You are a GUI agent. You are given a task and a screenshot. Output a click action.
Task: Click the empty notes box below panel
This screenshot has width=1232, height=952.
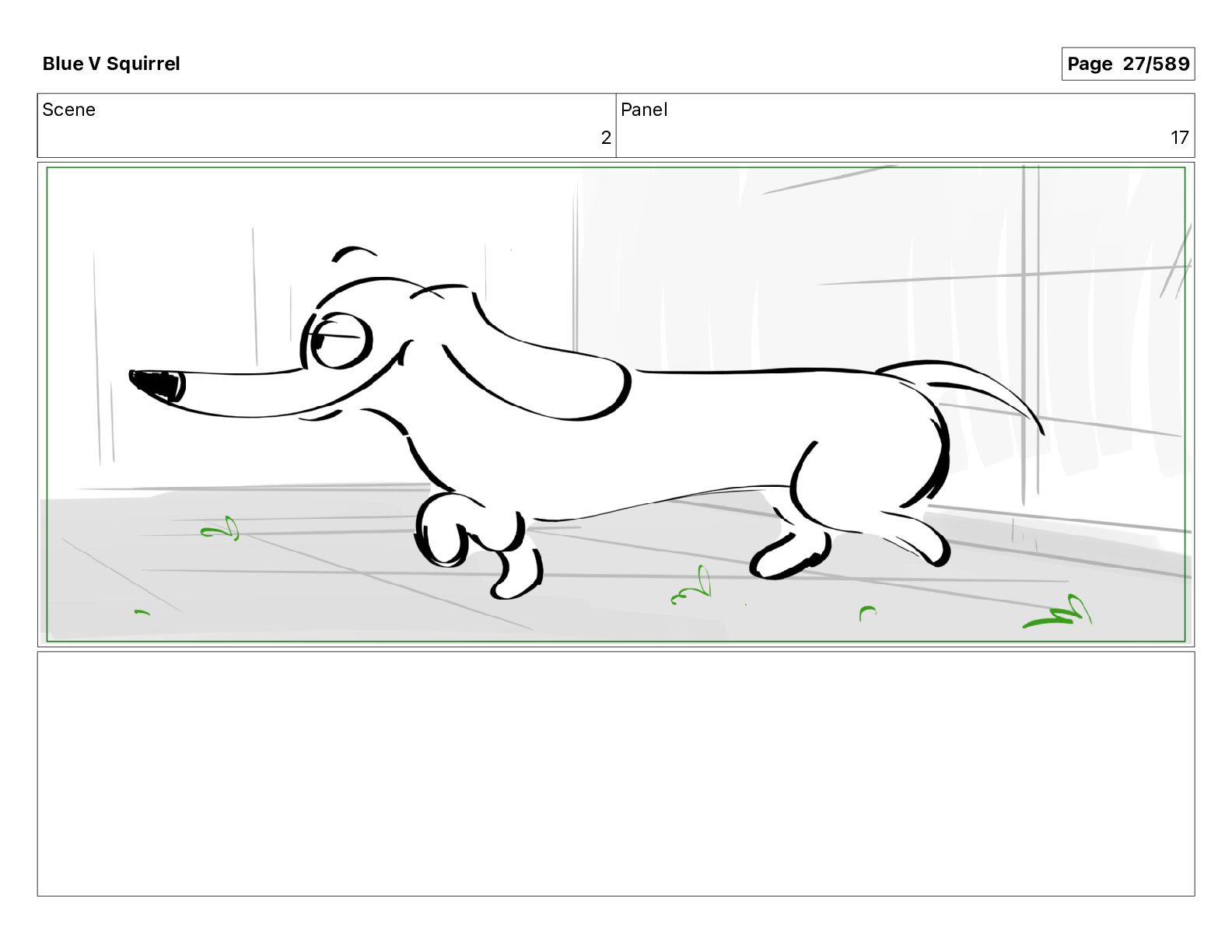(616, 774)
